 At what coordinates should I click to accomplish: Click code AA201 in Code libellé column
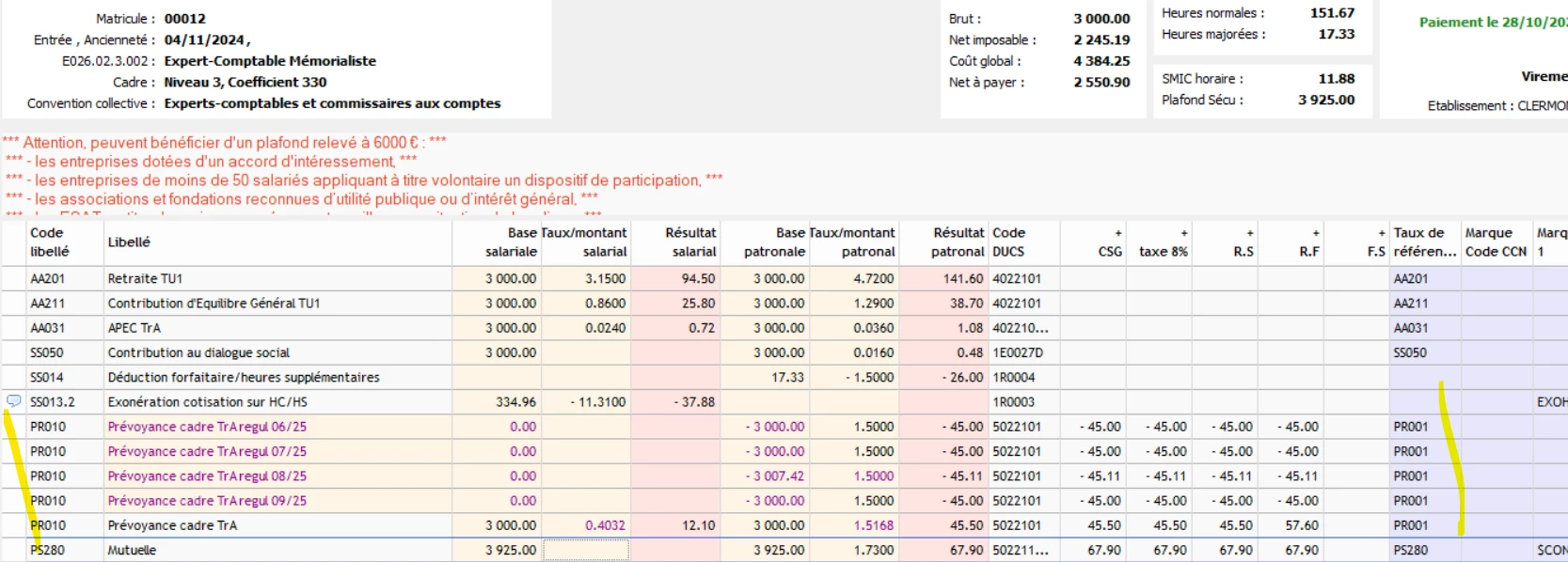(x=47, y=278)
